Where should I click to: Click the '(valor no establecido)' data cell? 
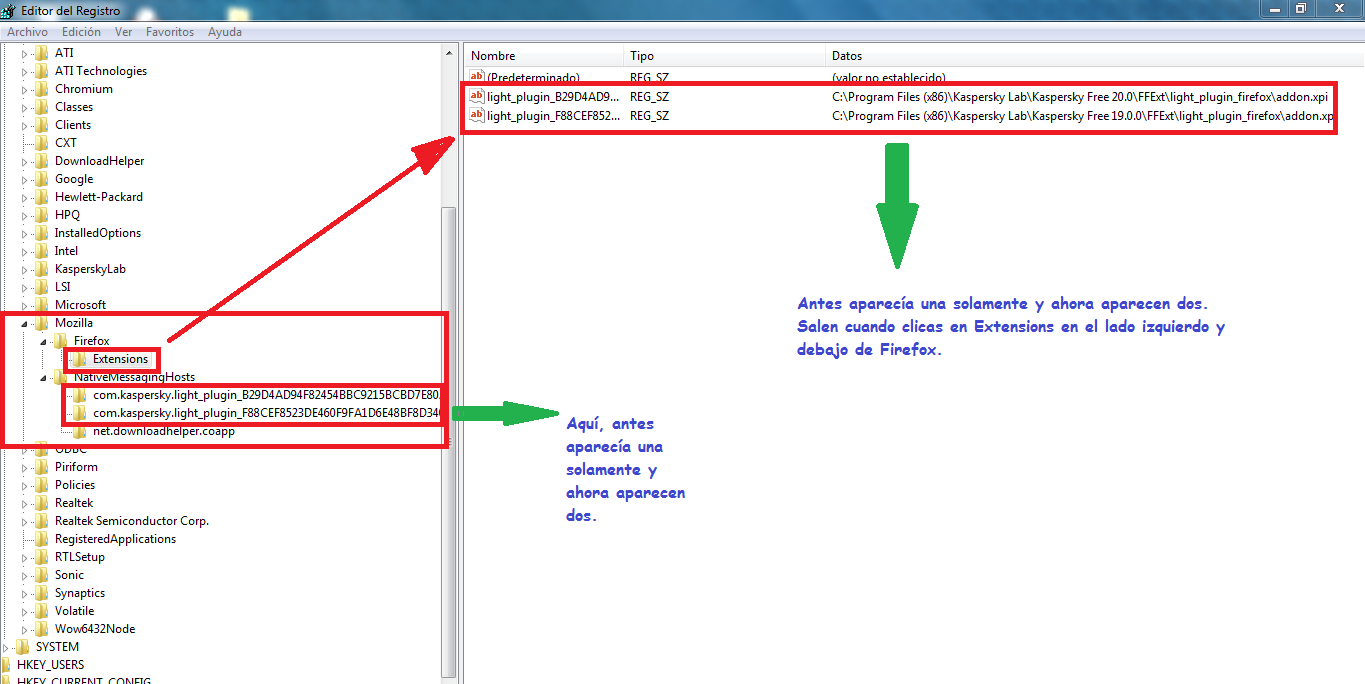pyautogui.click(x=888, y=77)
